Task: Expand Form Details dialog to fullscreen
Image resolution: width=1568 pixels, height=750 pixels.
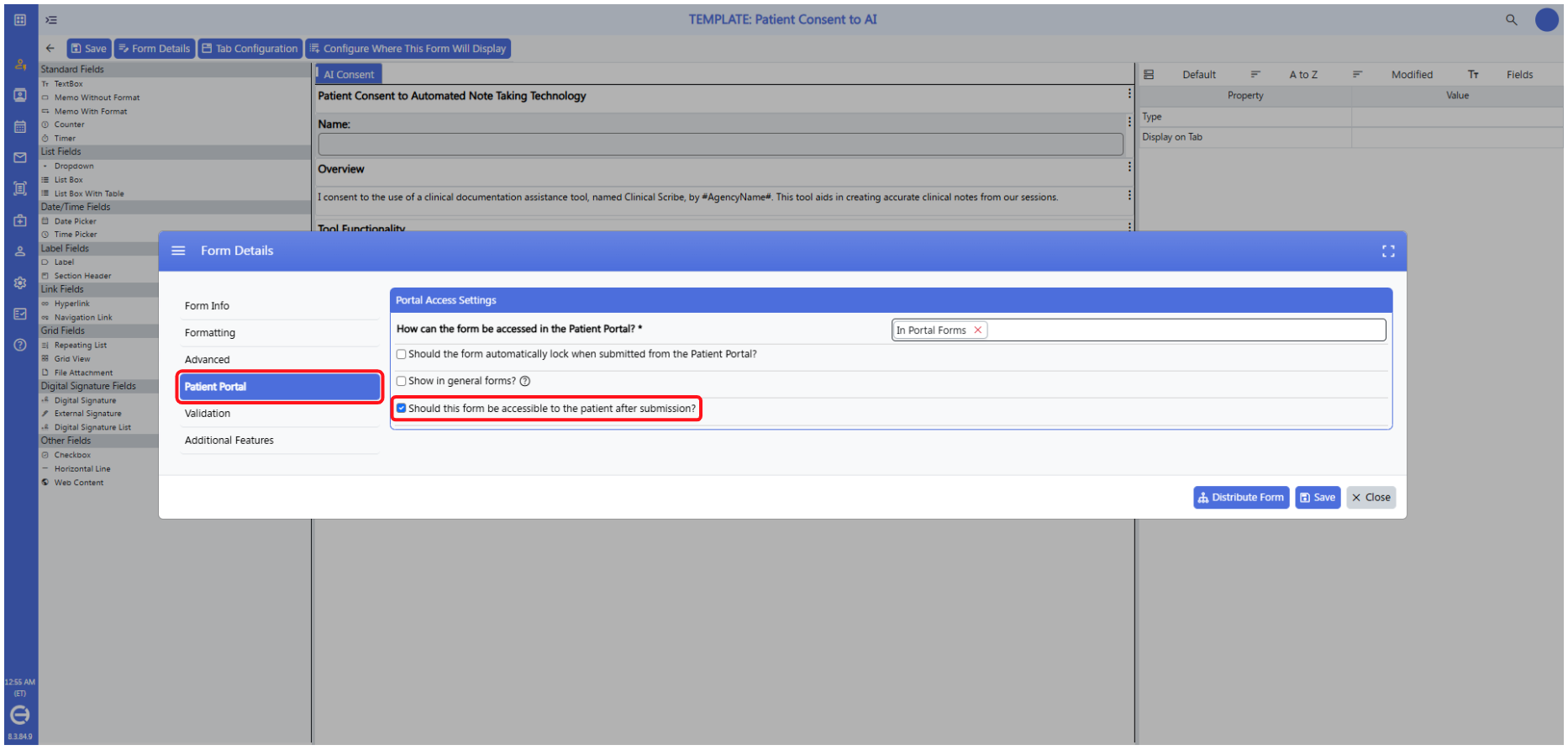Action: pyautogui.click(x=1387, y=251)
